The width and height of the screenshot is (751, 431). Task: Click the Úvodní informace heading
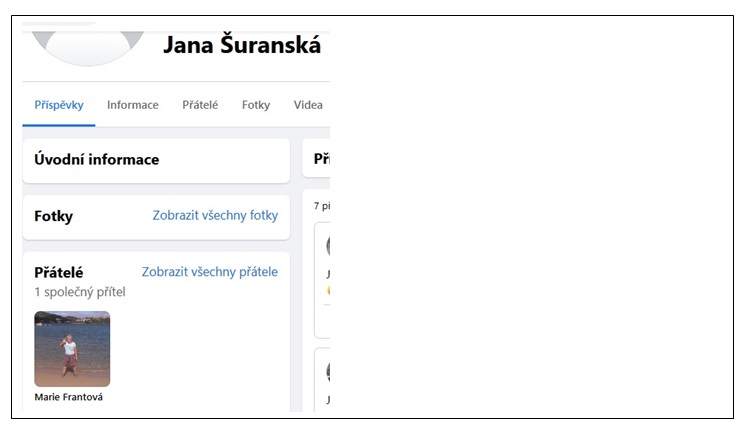tap(97, 159)
